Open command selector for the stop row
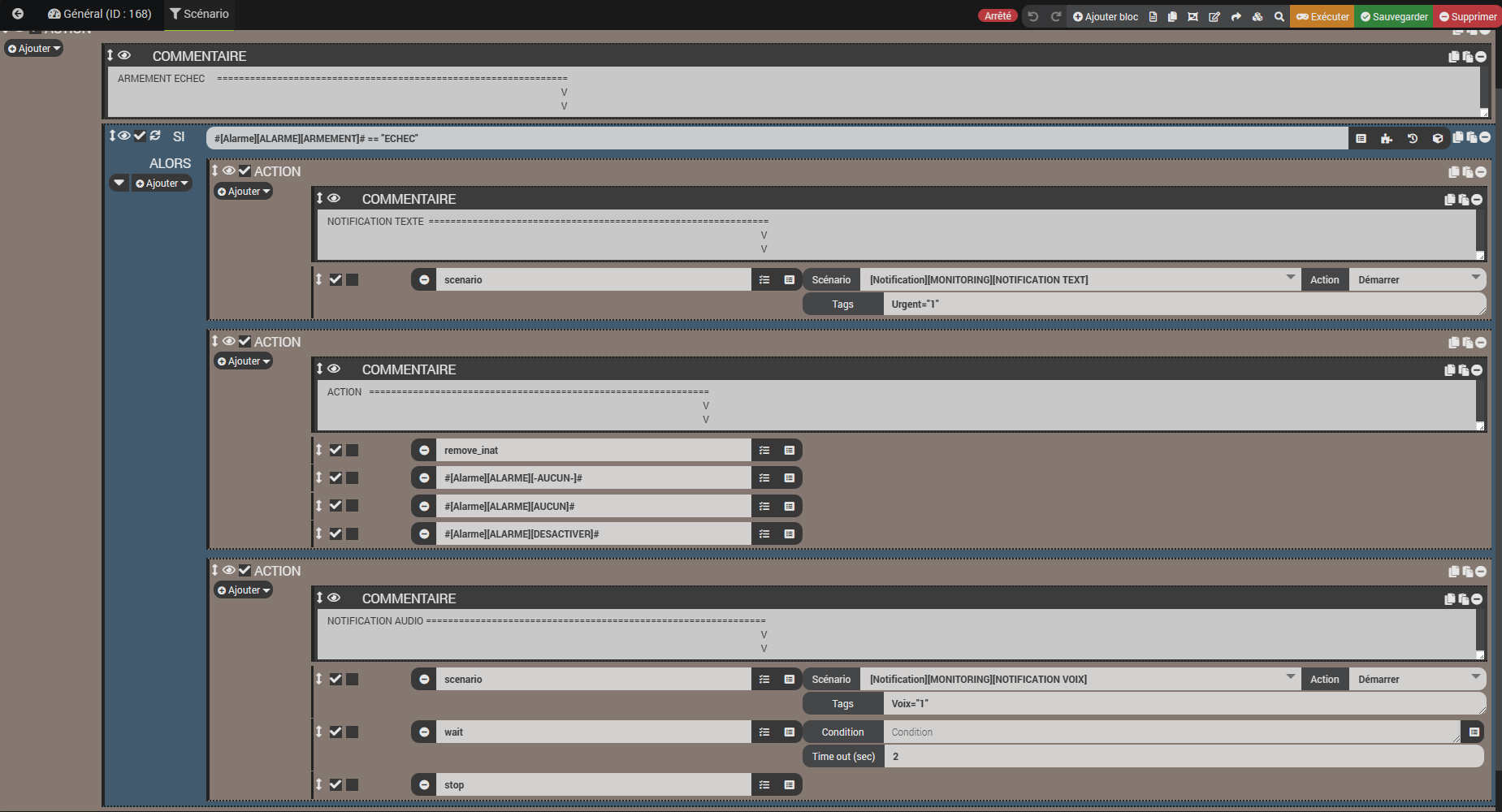This screenshot has width=1502, height=812. point(789,785)
